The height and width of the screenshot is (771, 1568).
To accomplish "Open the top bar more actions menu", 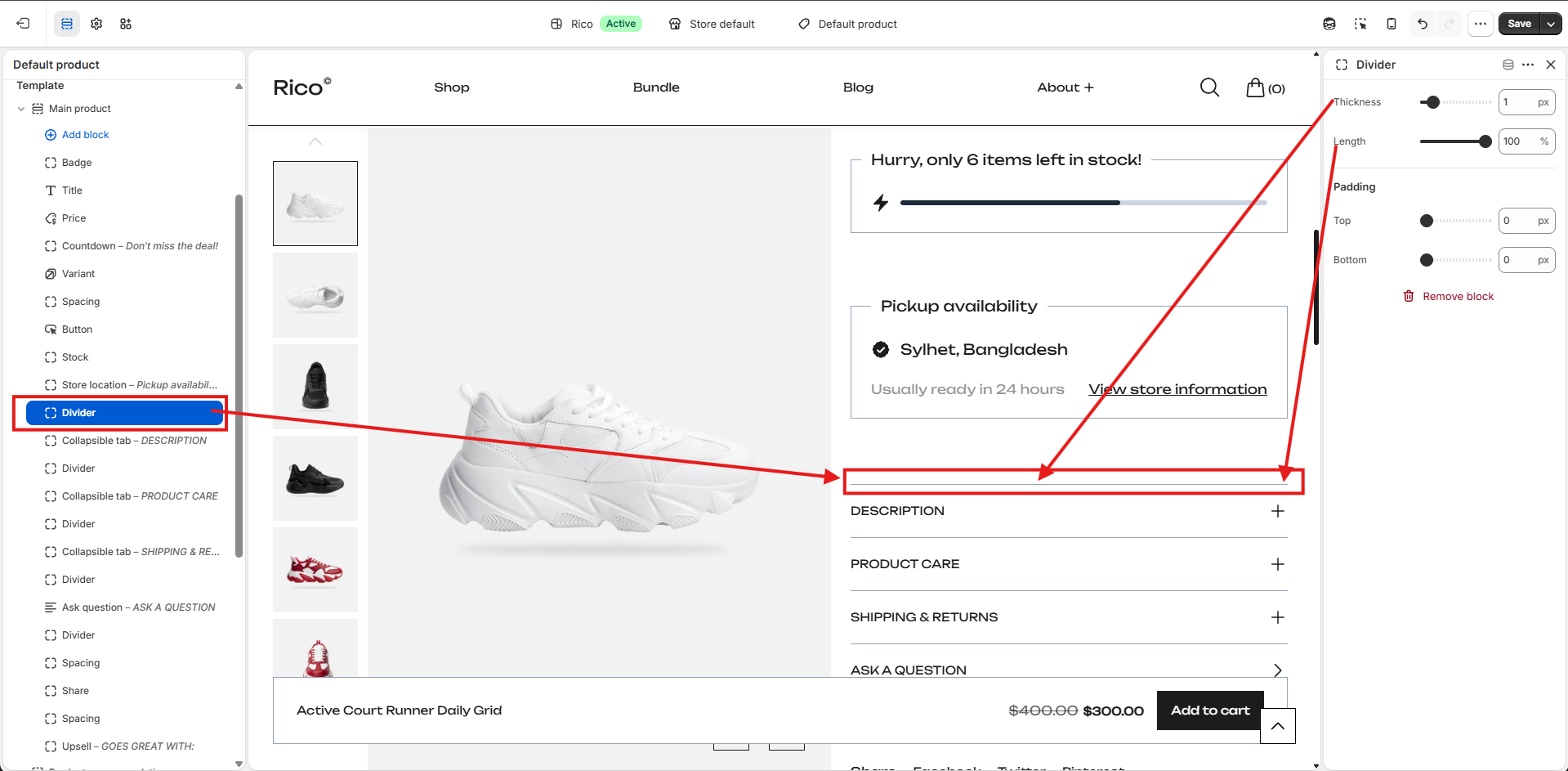I will [1481, 24].
